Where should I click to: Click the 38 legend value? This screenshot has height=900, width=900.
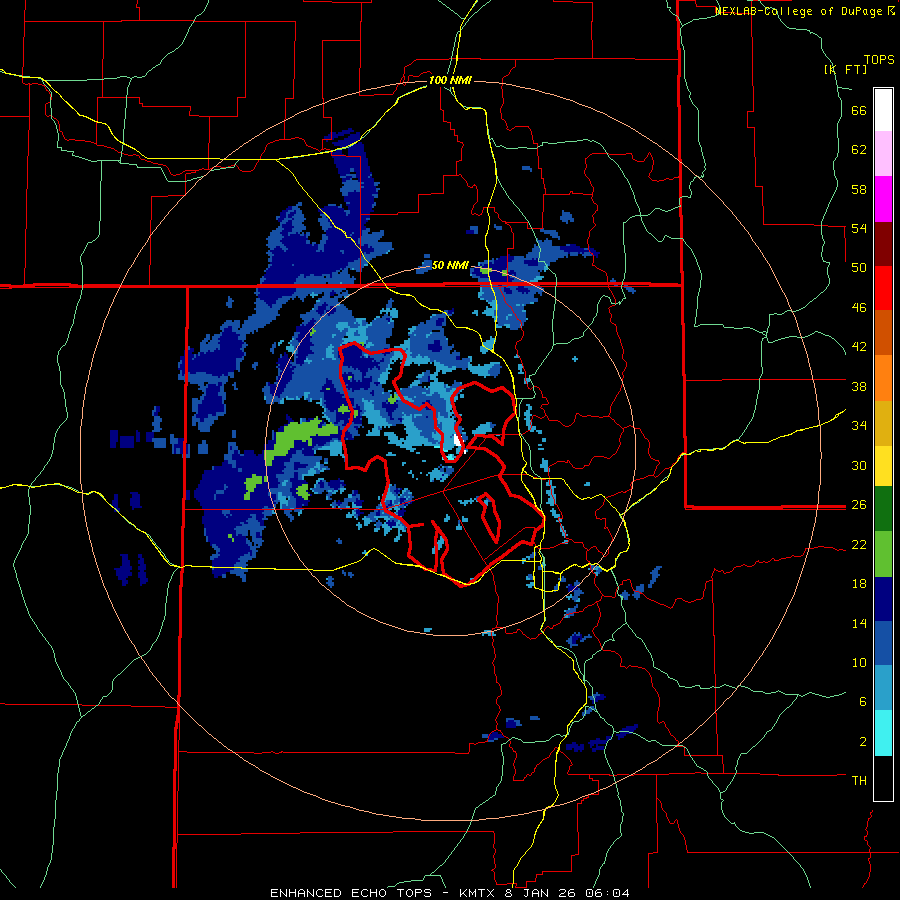tap(859, 386)
